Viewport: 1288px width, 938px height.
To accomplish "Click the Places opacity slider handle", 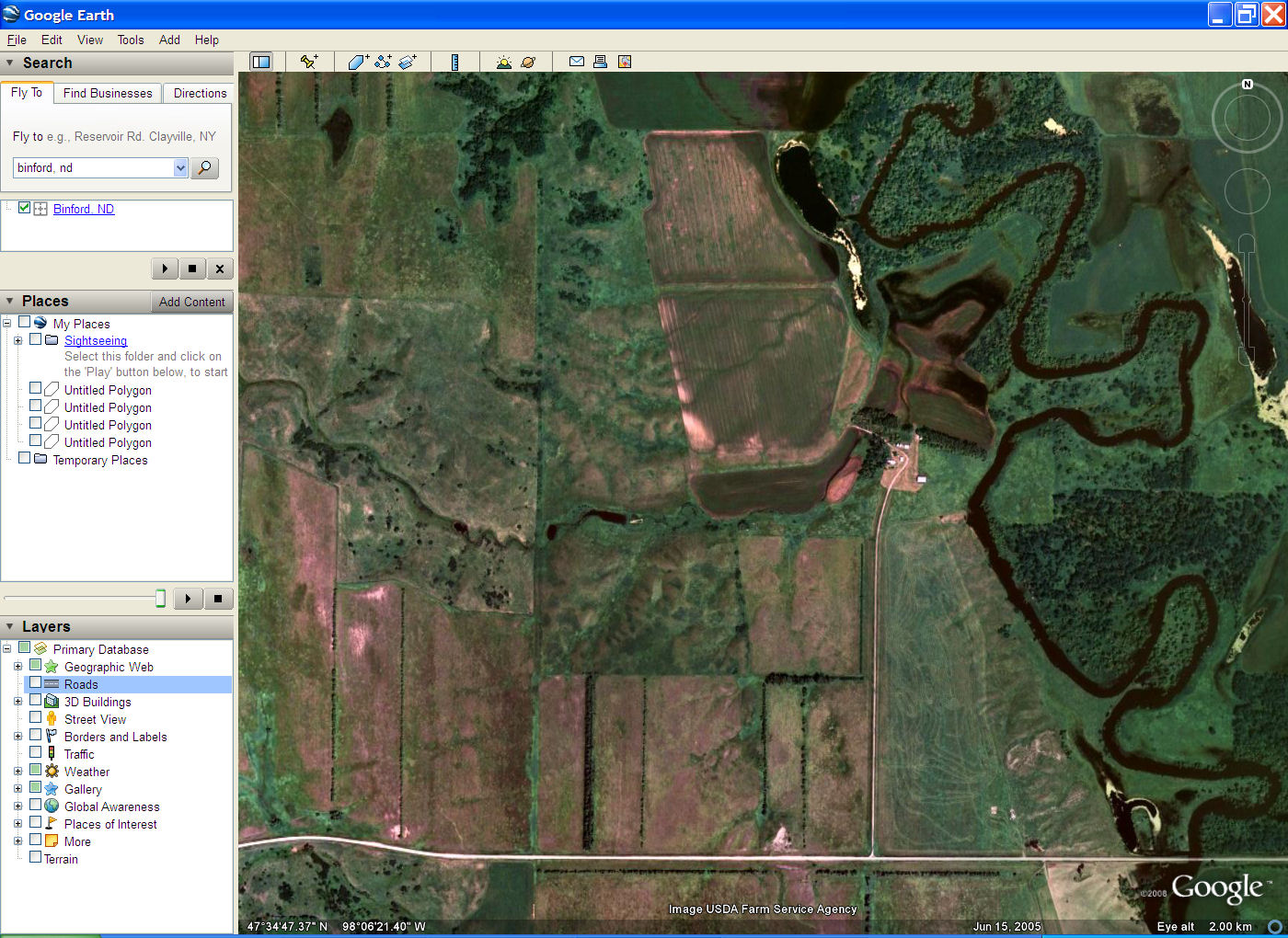I will [160, 599].
